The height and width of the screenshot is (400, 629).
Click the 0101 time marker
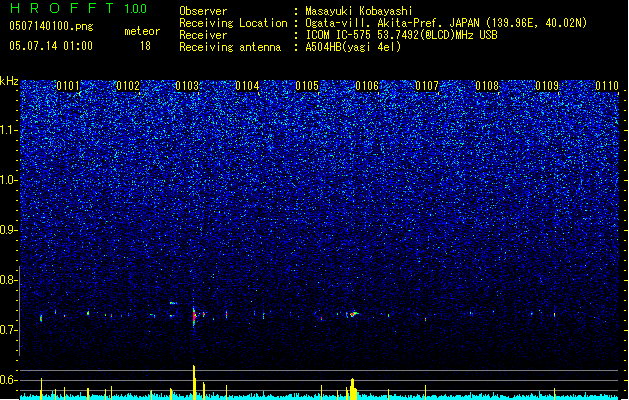click(x=68, y=86)
